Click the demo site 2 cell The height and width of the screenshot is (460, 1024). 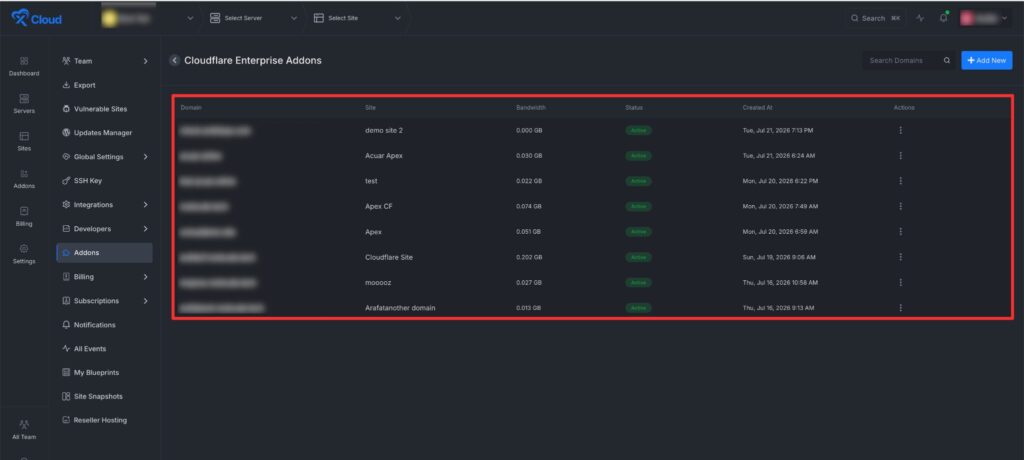384,130
